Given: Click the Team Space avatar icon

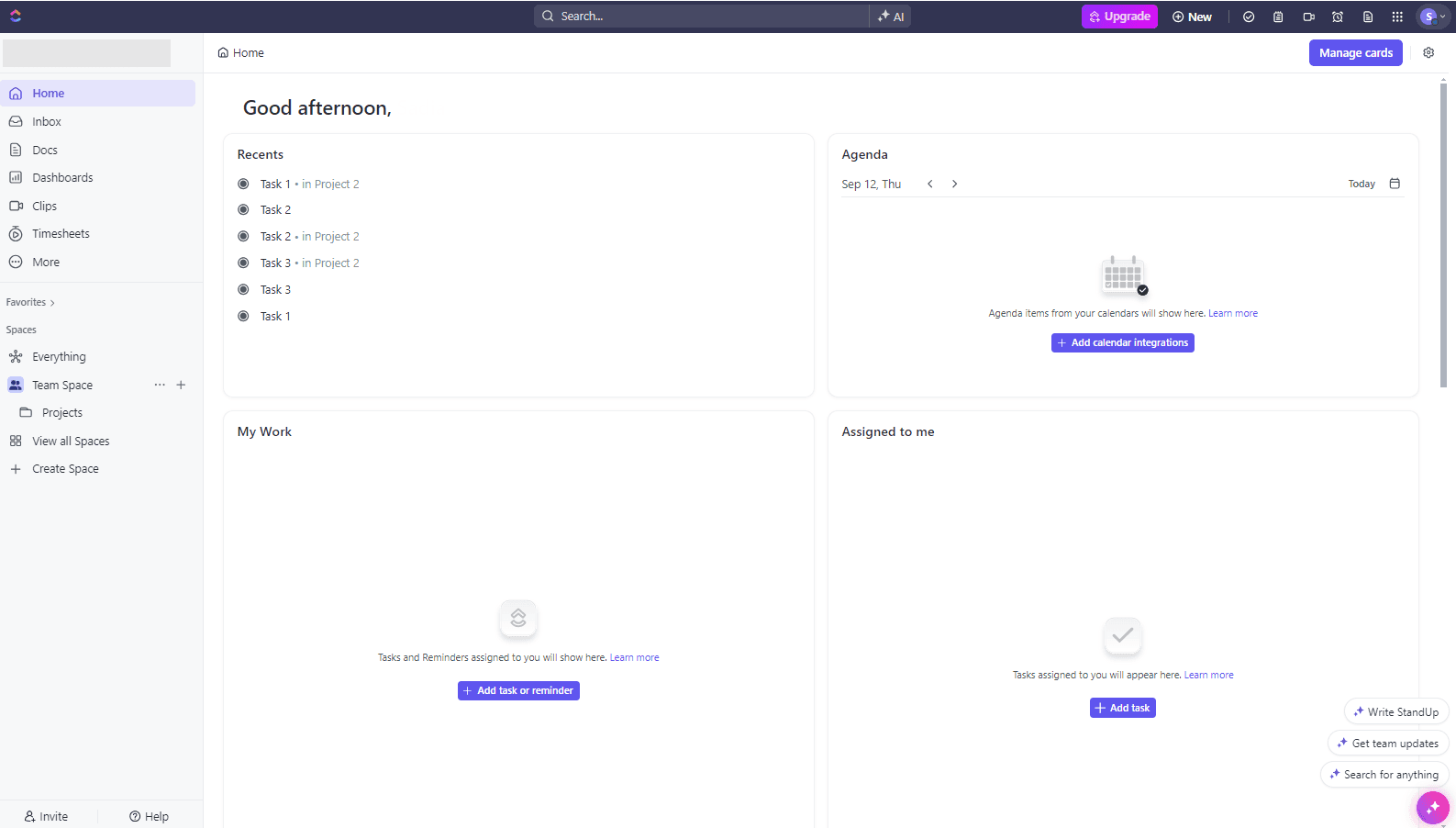Looking at the screenshot, I should click(x=16, y=385).
